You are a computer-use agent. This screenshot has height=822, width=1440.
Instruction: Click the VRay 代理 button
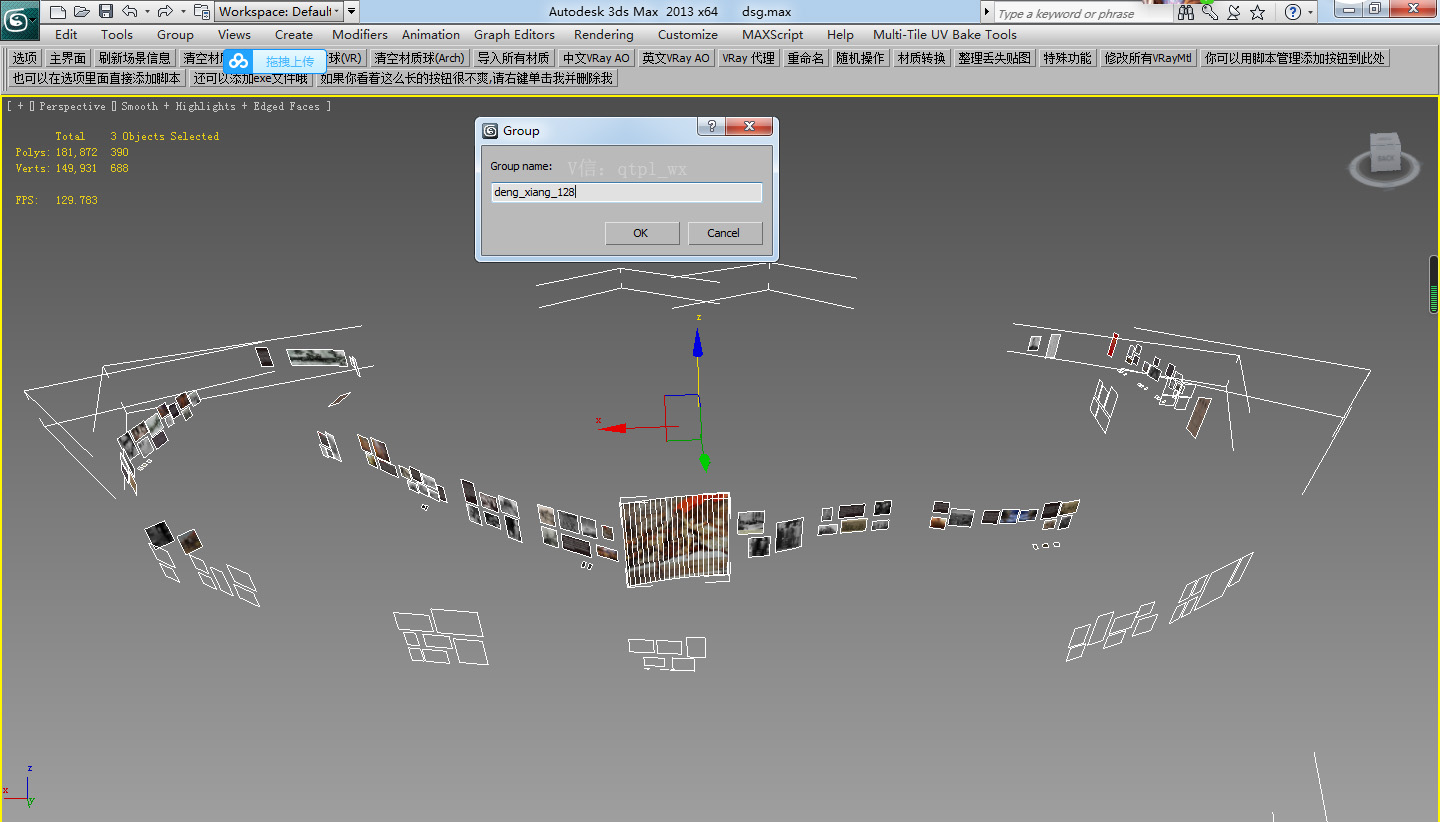pos(749,58)
